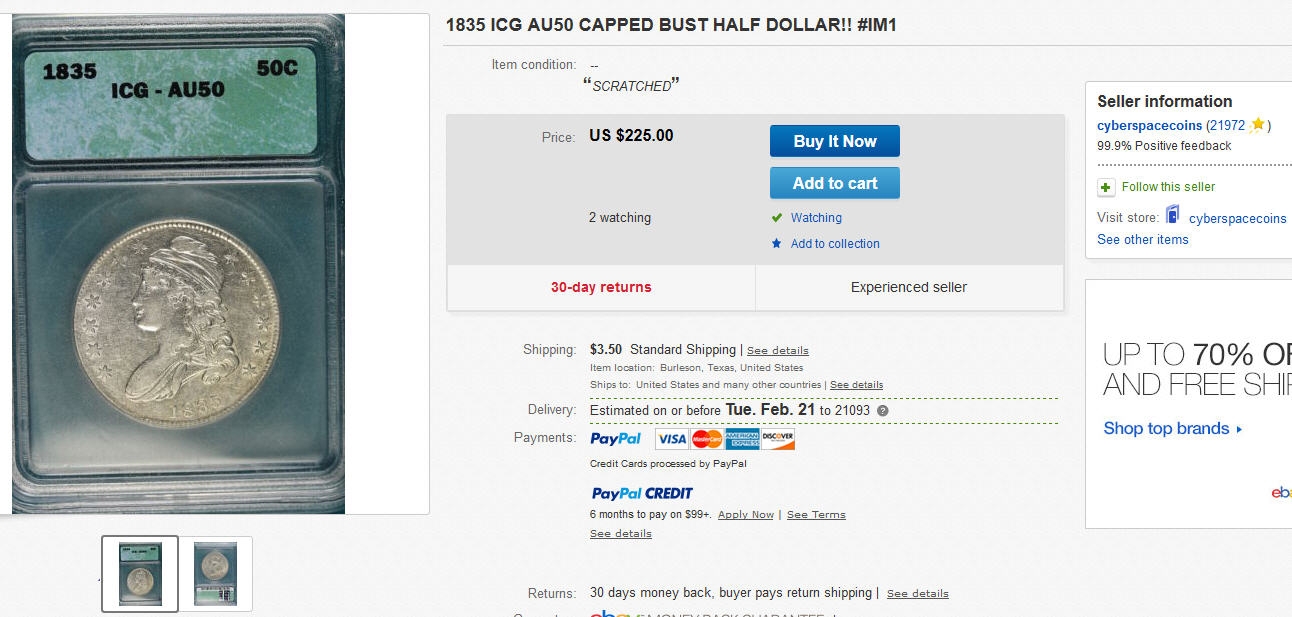Image resolution: width=1292 pixels, height=617 pixels.
Task: Click the cyberspacecoins store icon
Action: pyautogui.click(x=1173, y=216)
